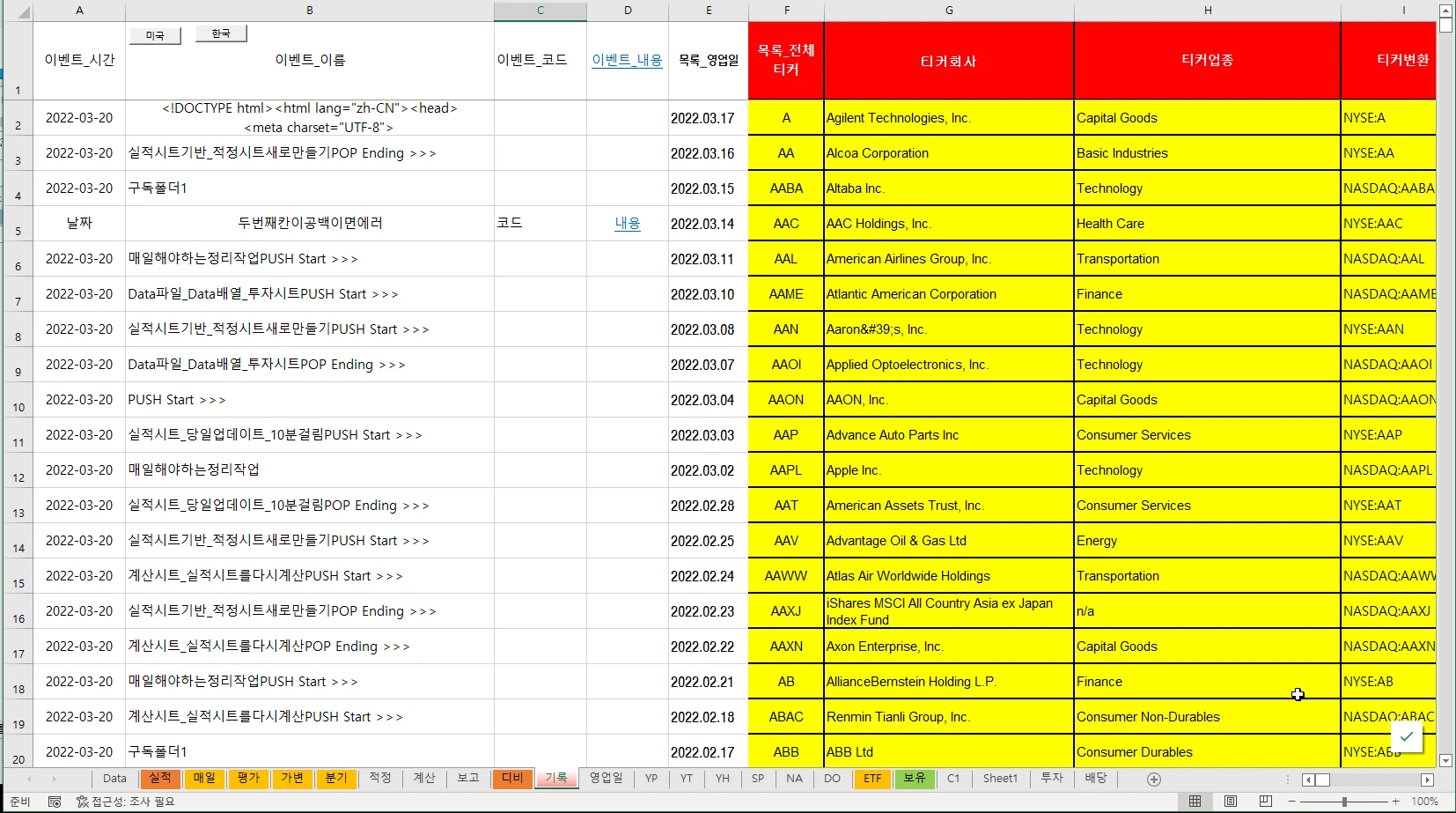Image resolution: width=1456 pixels, height=813 pixels.
Task: Click the 2022.03.17 date cell
Action: click(709, 118)
